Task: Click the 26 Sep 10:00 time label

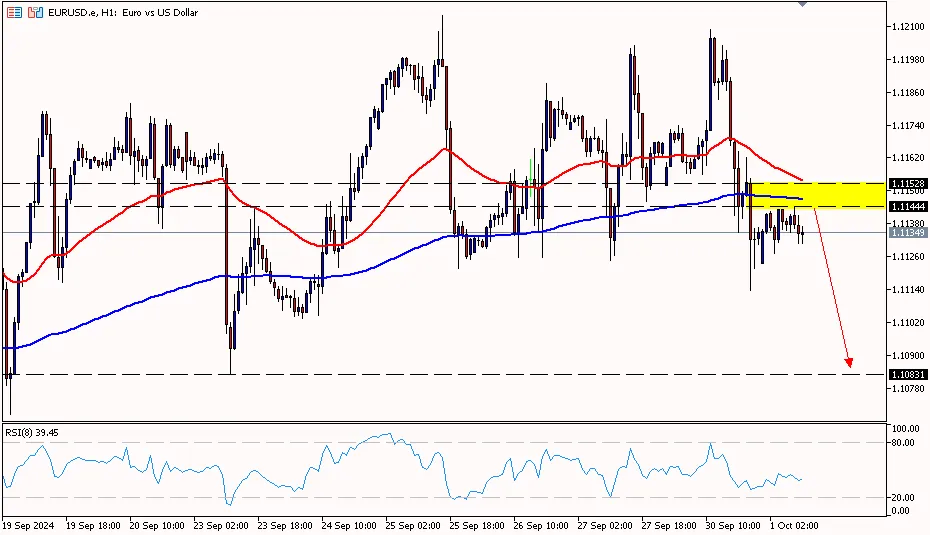Action: (x=541, y=526)
